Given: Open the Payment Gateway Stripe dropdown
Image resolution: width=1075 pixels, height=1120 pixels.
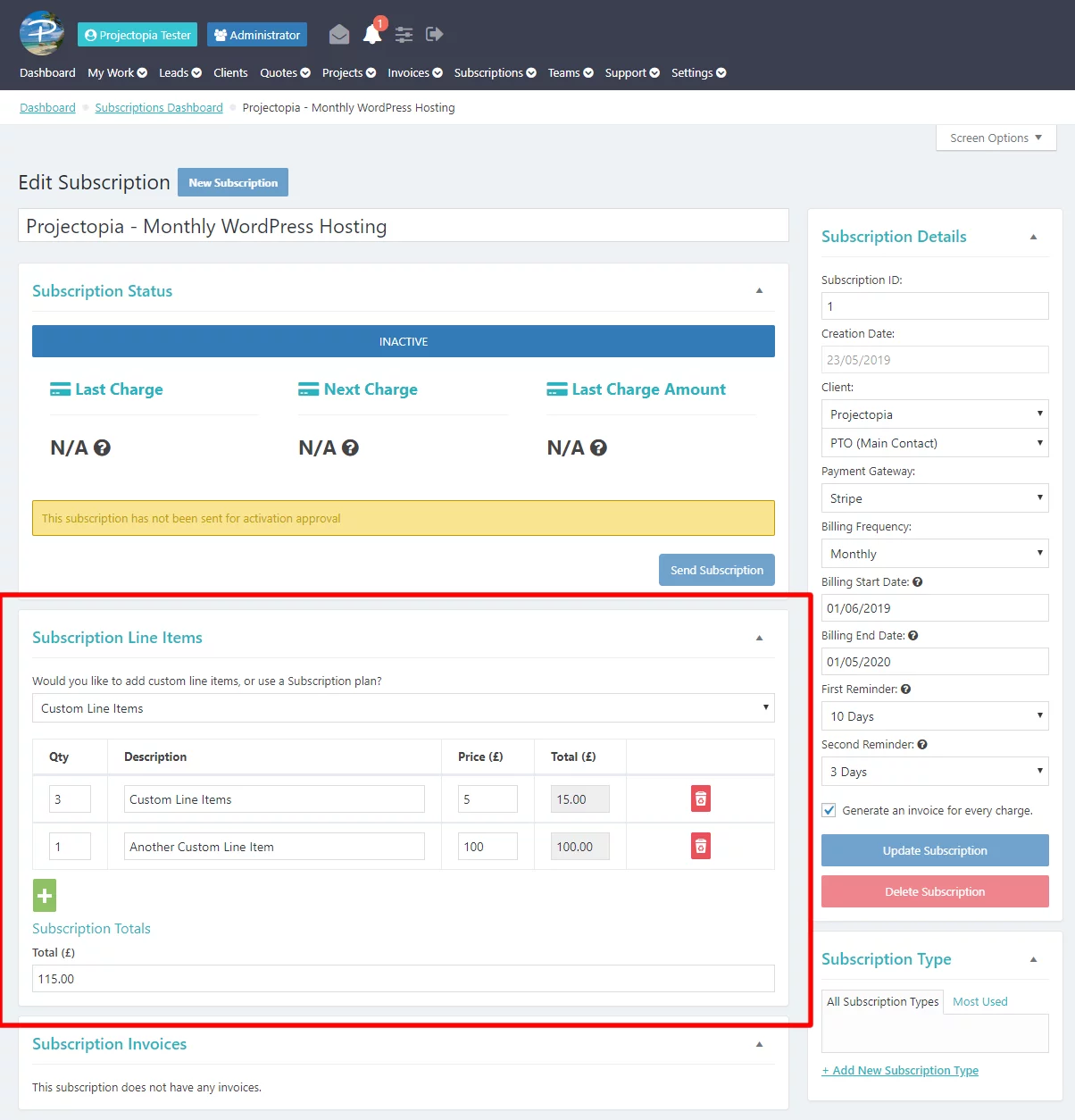Looking at the screenshot, I should (x=934, y=498).
